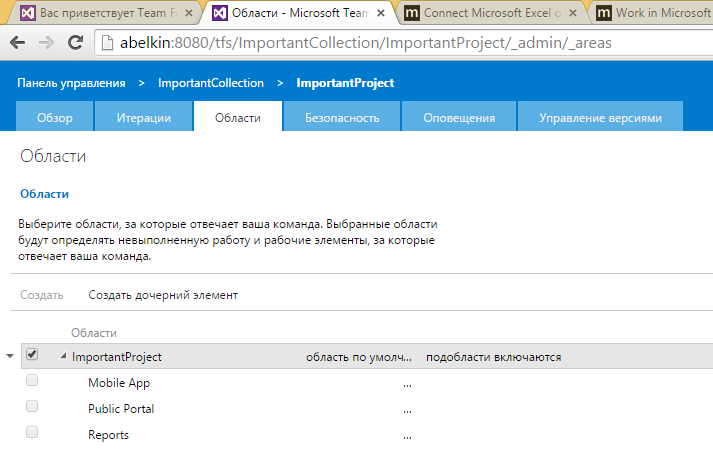Switch to Connect Microsoft Excel browser tab

[492, 13]
